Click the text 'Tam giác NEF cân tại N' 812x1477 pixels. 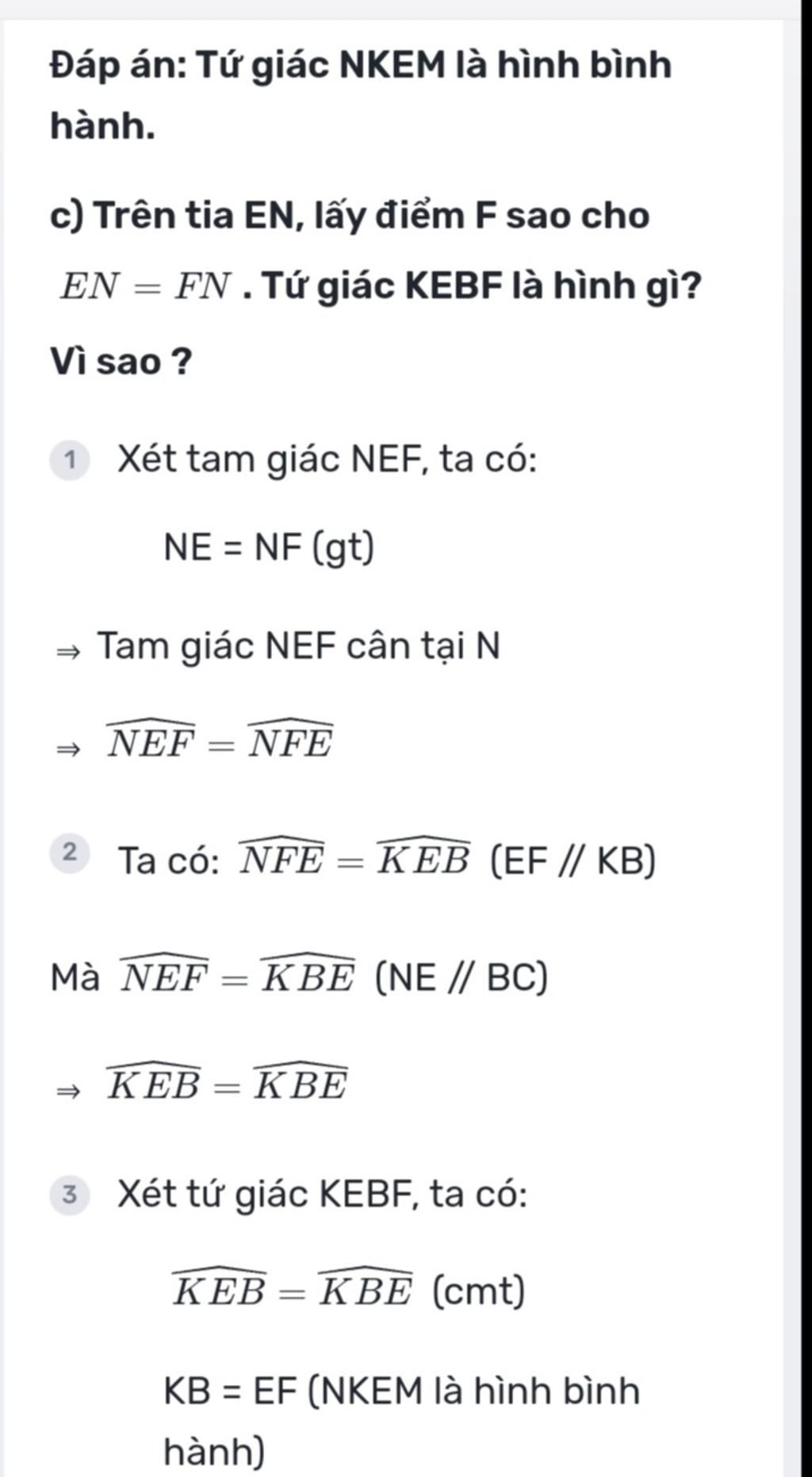click(x=298, y=646)
